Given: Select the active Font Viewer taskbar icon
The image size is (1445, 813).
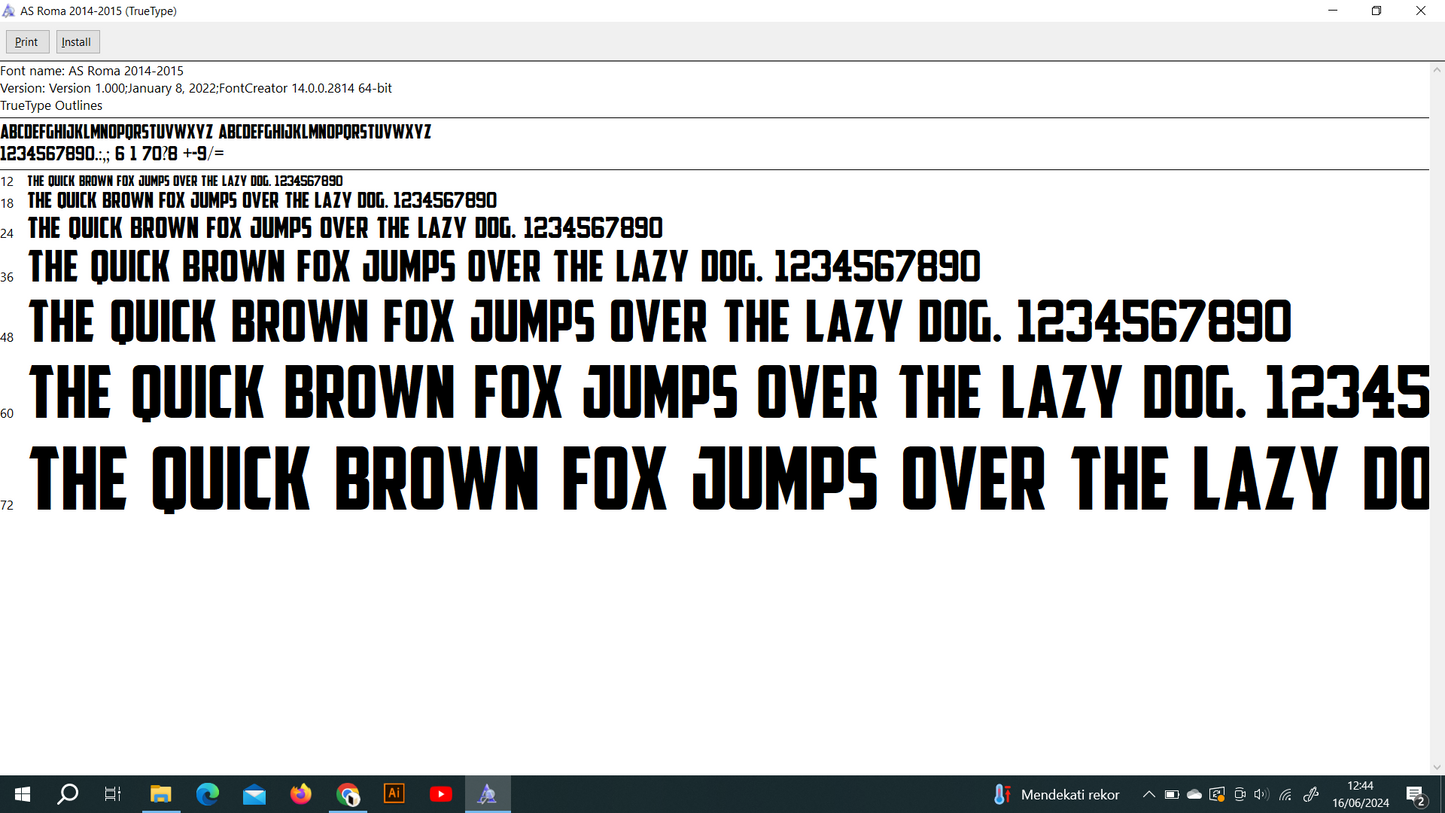Looking at the screenshot, I should point(487,793).
